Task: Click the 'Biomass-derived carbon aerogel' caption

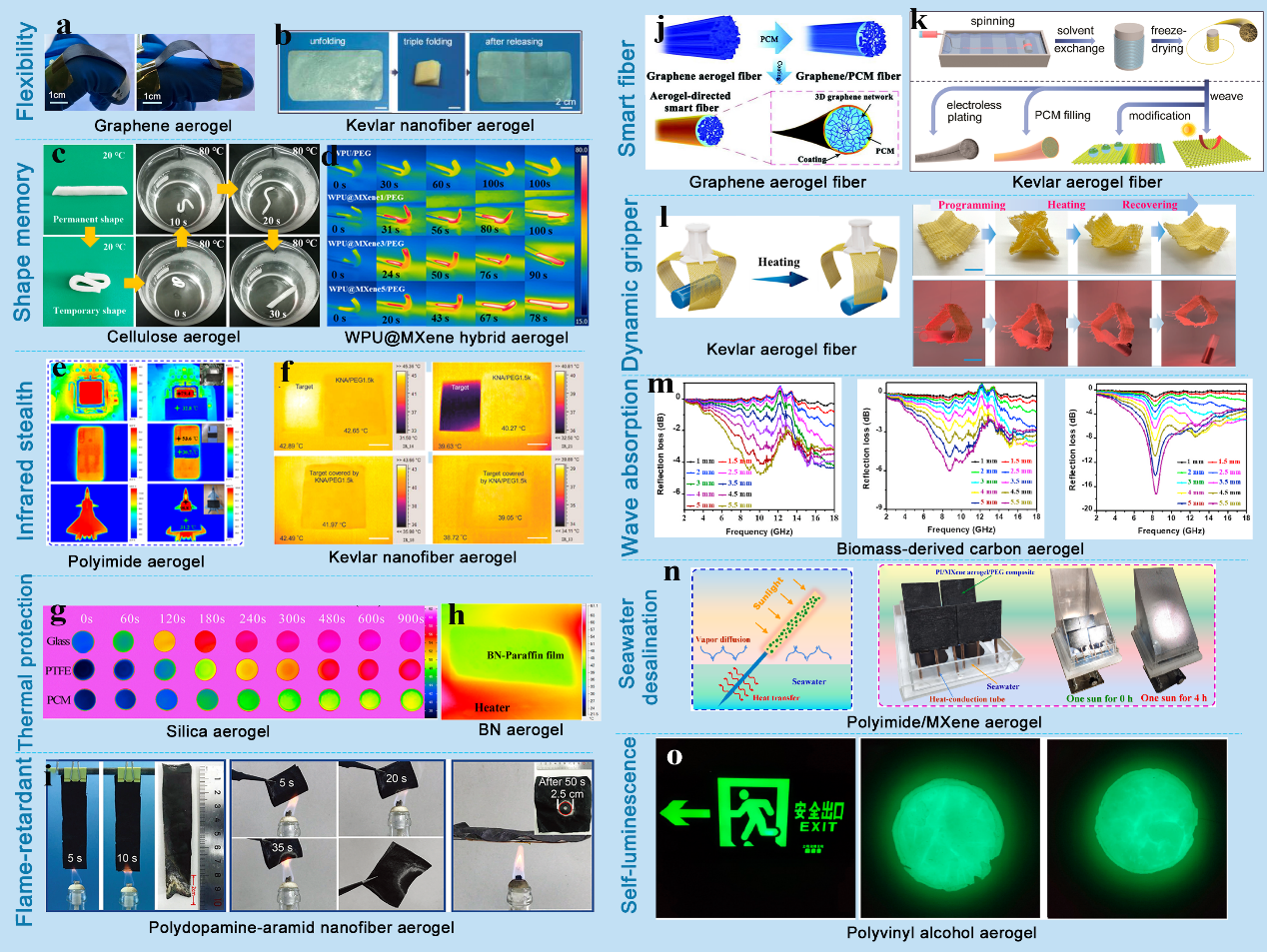Action: click(959, 548)
